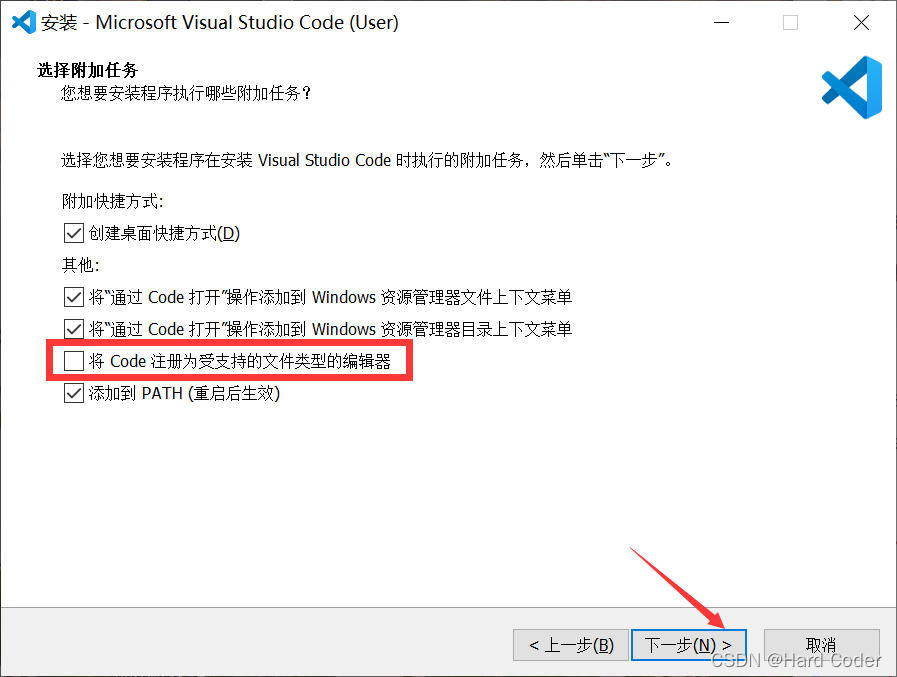This screenshot has height=677, width=897.
Task: Click the disabled maximize button
Action: pyautogui.click(x=791, y=22)
